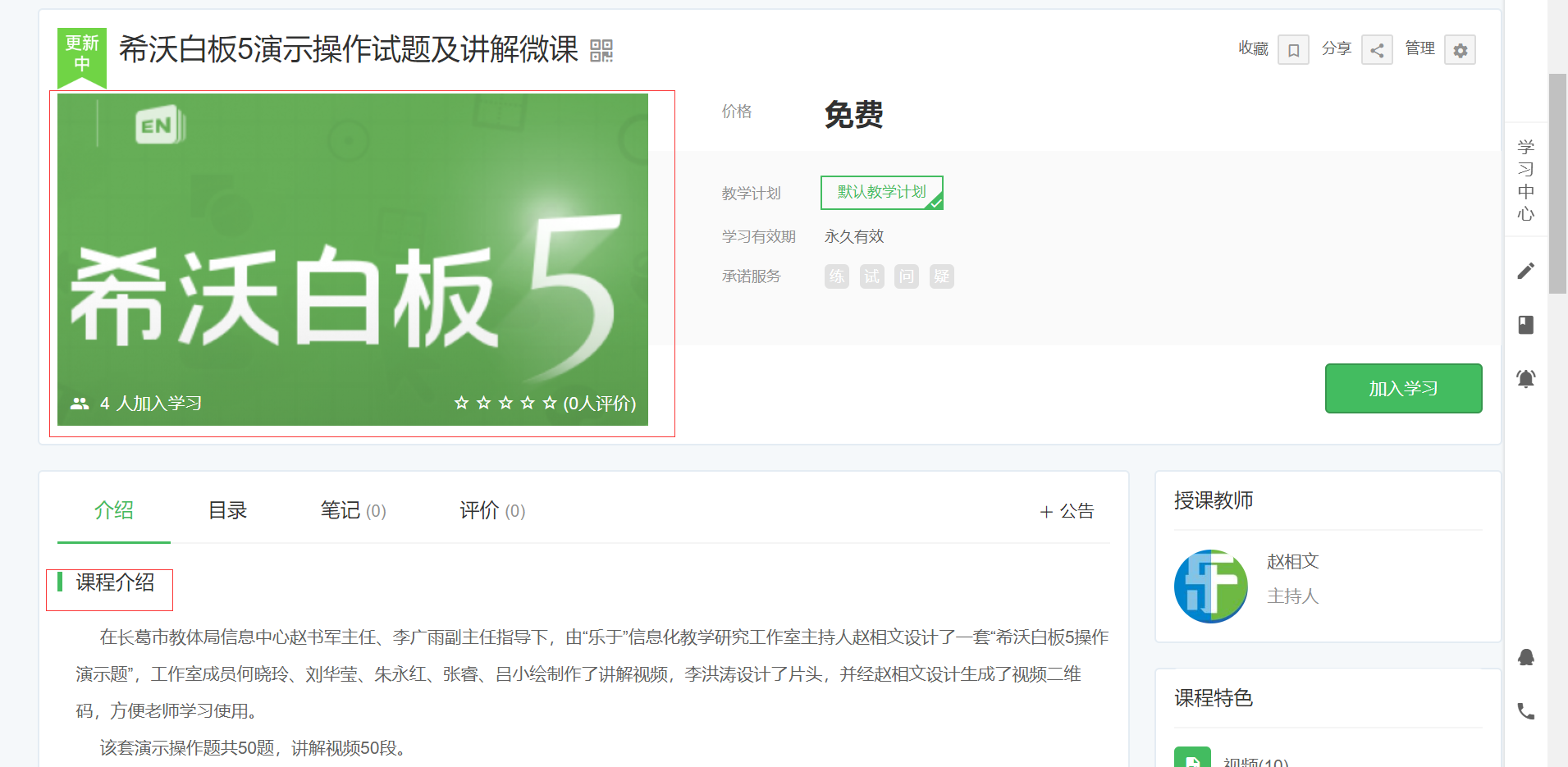Click the green file icon under 课程特色
Image resolution: width=1568 pixels, height=767 pixels.
coord(1192,759)
